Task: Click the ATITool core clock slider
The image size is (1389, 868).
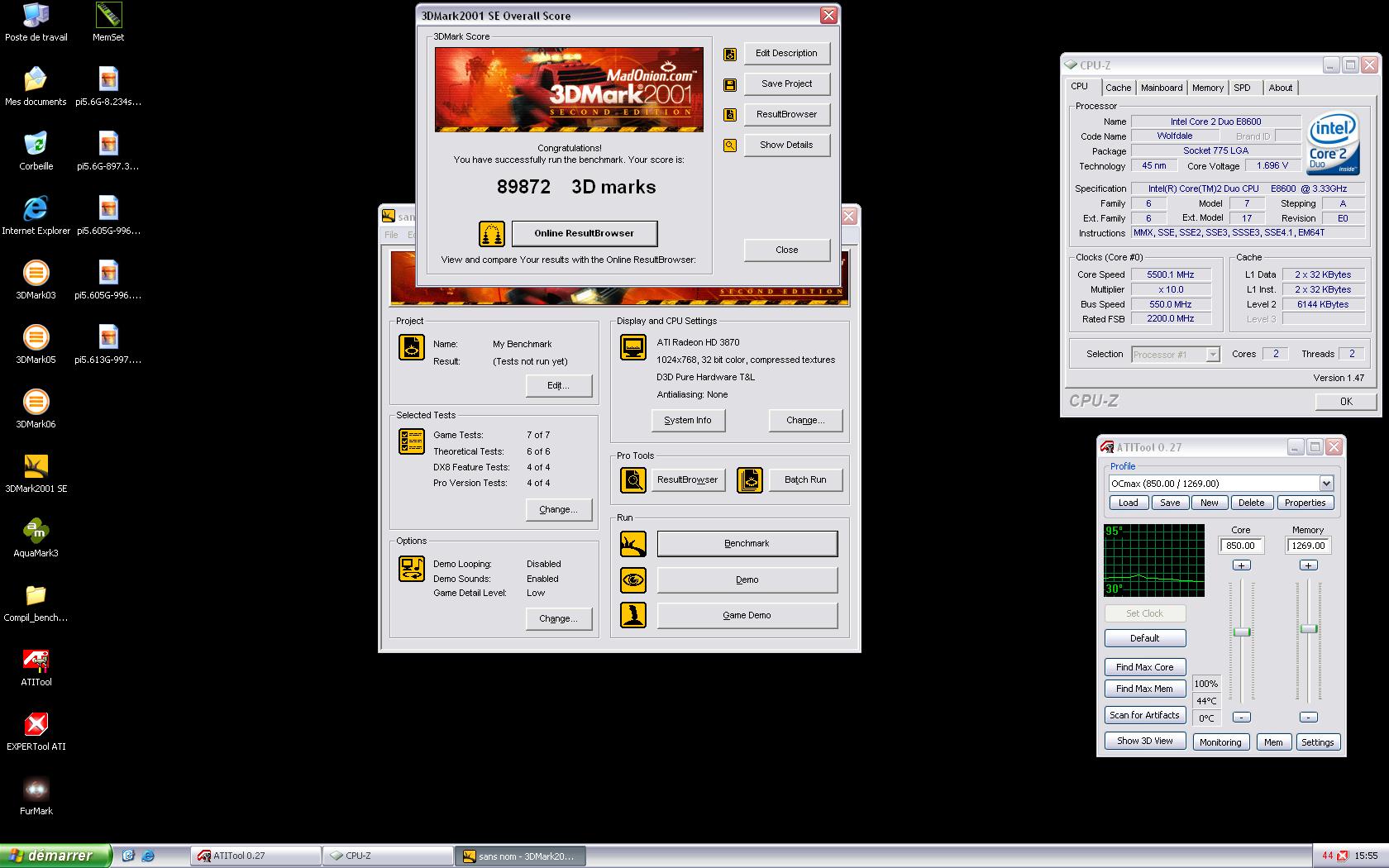Action: (1241, 632)
